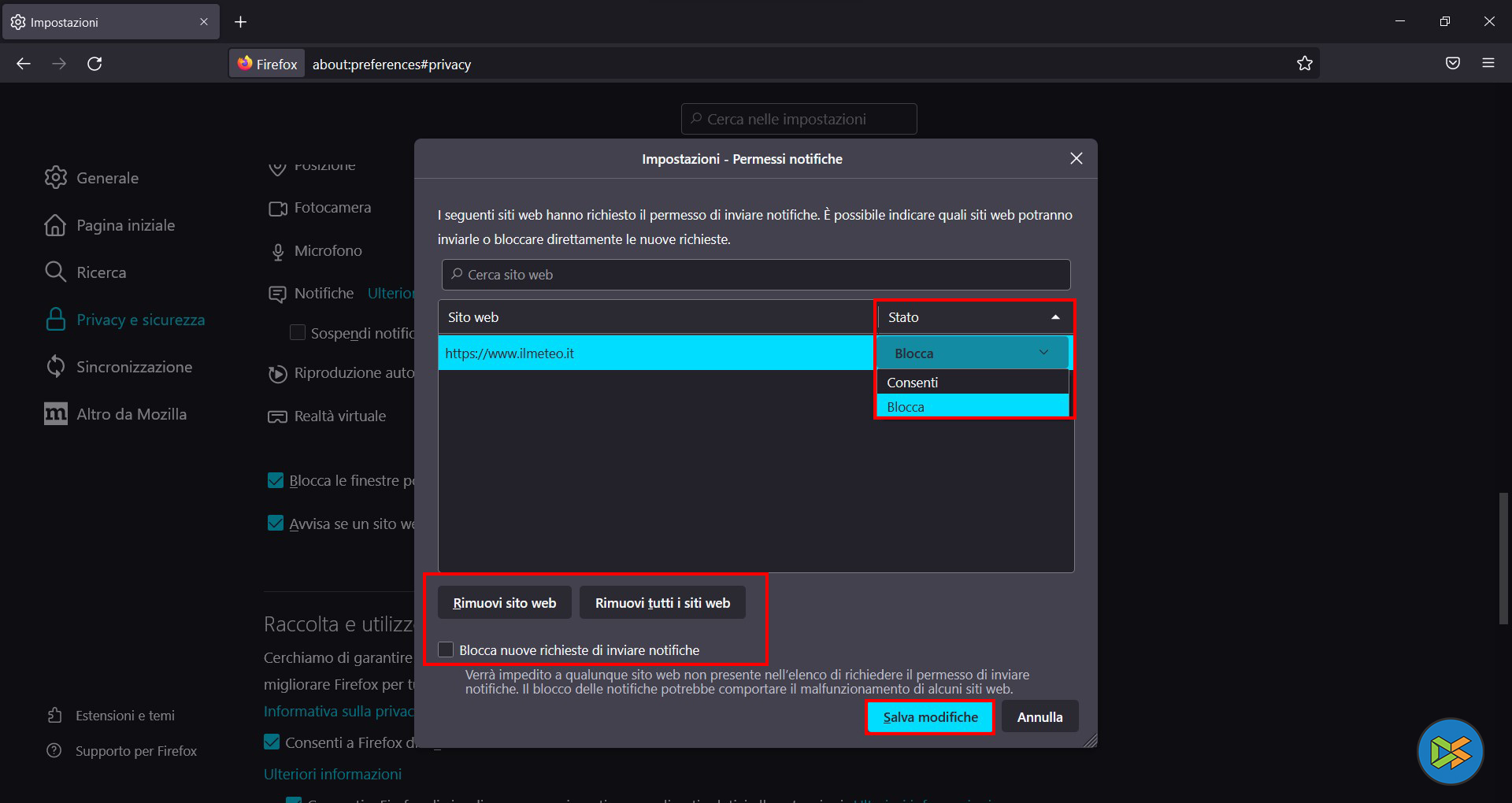The width and height of the screenshot is (1512, 803).
Task: Click the Cerca sito web search field
Action: pyautogui.click(x=756, y=275)
